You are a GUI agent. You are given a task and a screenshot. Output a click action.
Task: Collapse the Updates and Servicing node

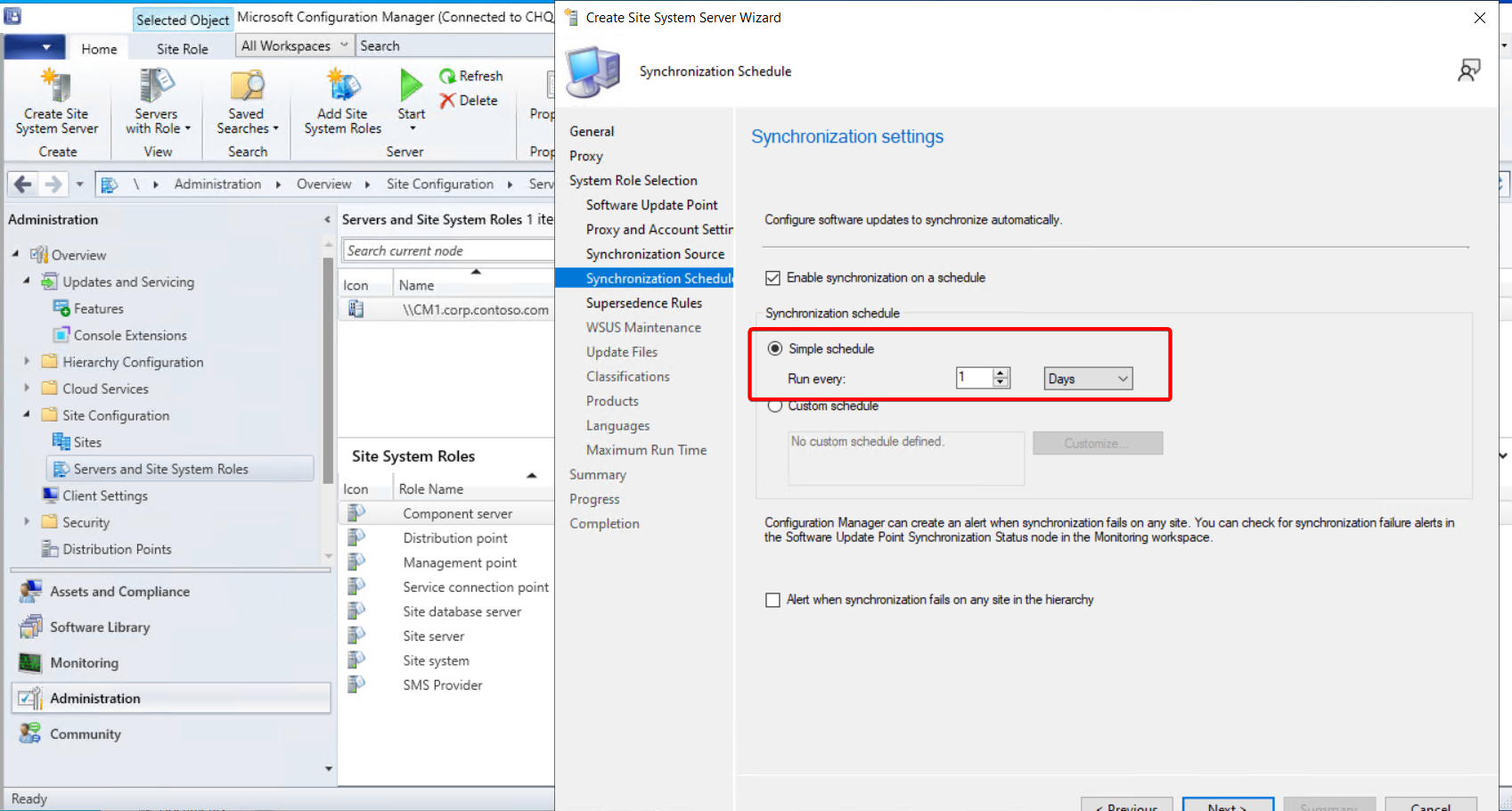click(x=26, y=282)
